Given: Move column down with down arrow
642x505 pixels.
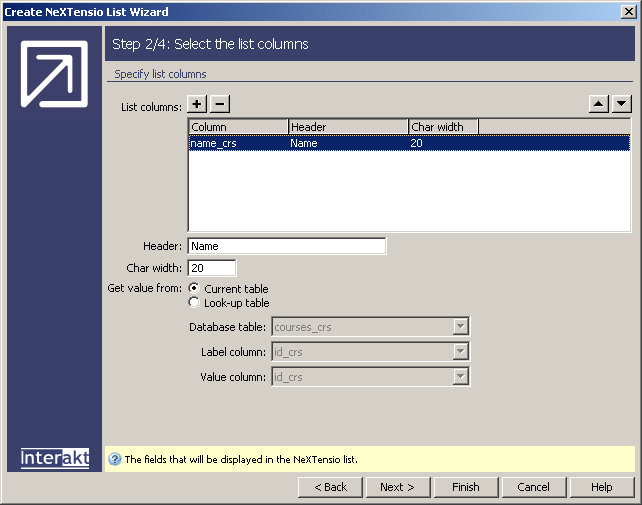Looking at the screenshot, I should click(x=621, y=104).
